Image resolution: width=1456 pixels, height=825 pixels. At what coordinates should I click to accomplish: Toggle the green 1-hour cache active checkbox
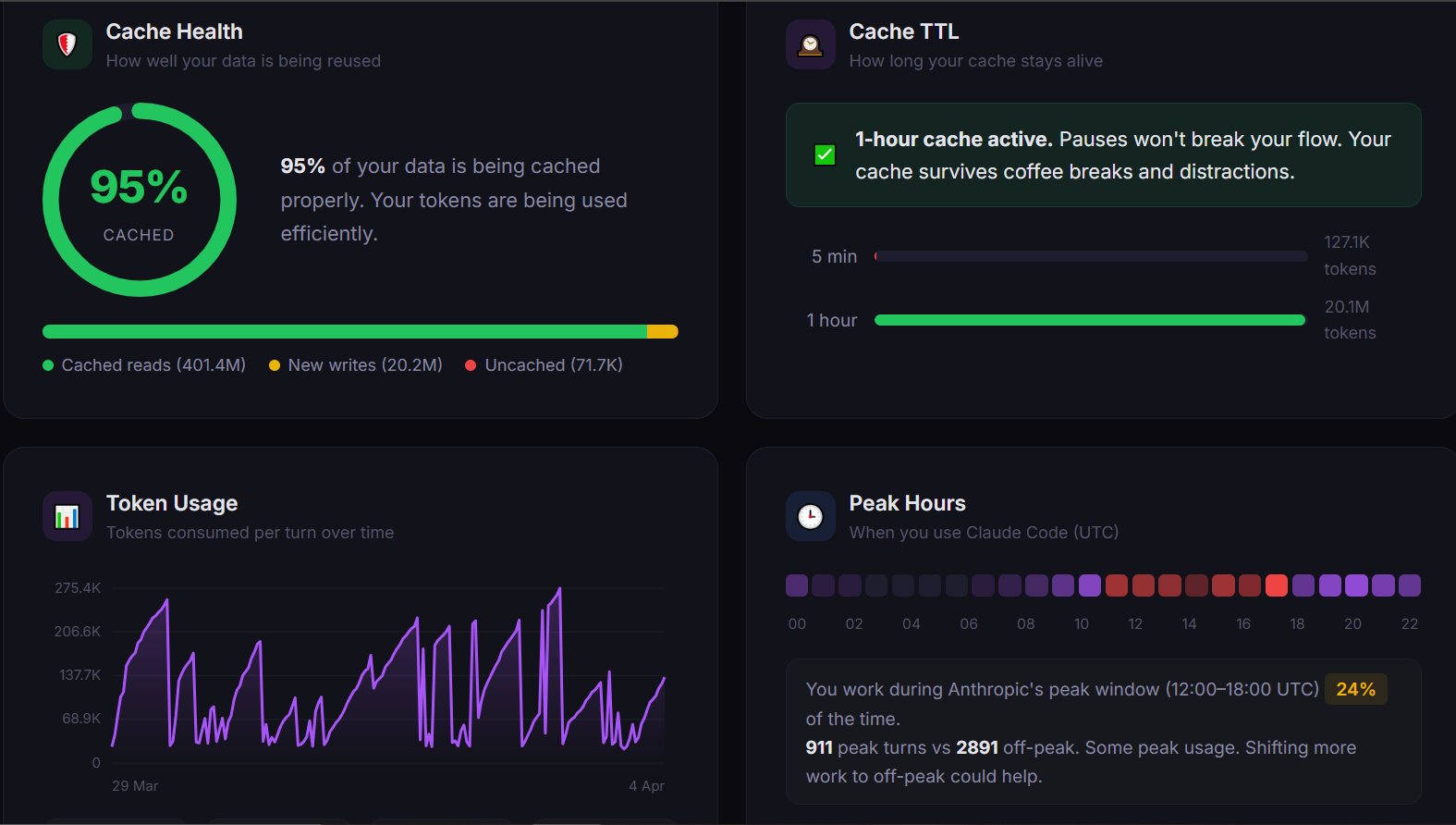[x=825, y=154]
